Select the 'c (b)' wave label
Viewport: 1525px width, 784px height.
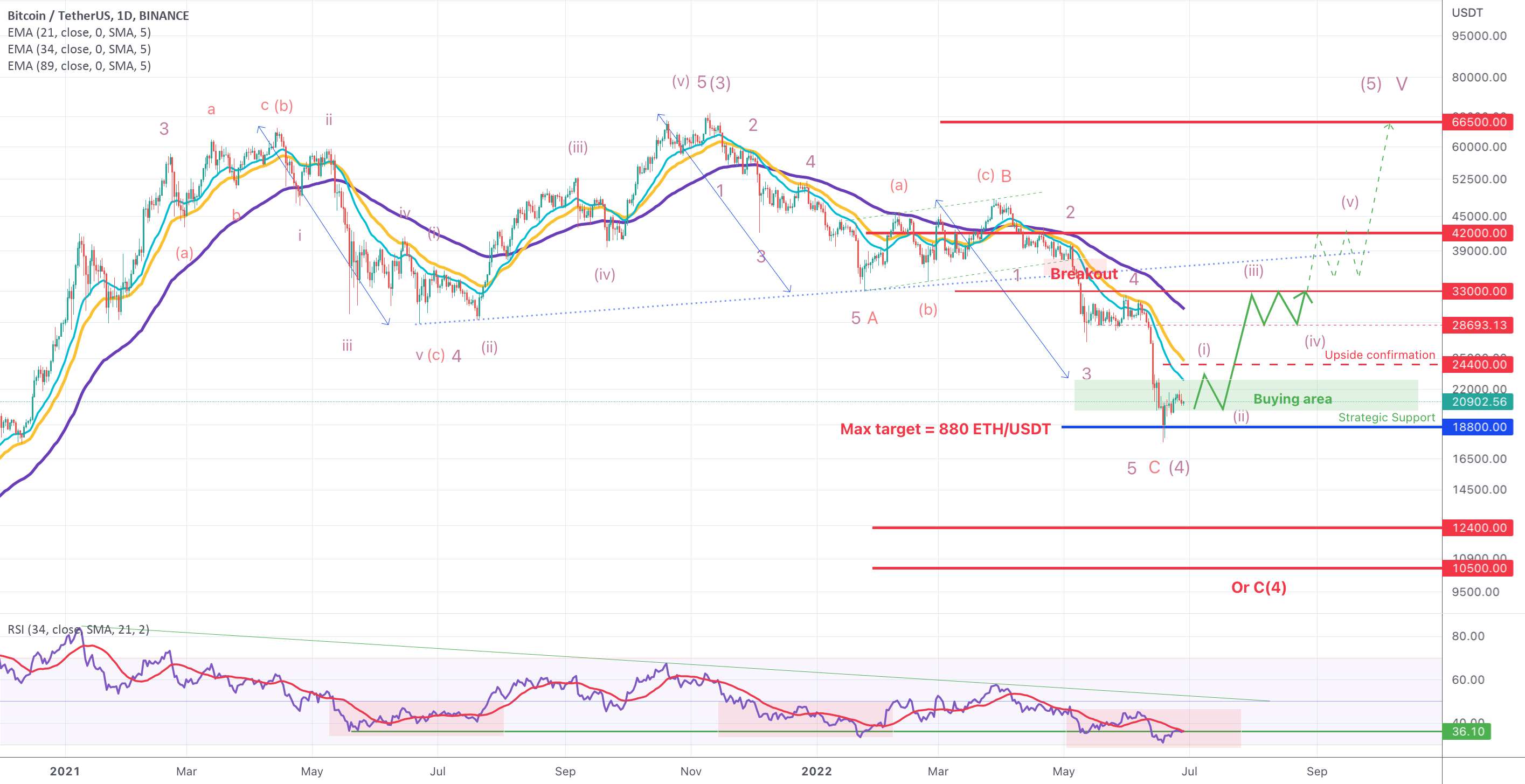(277, 106)
